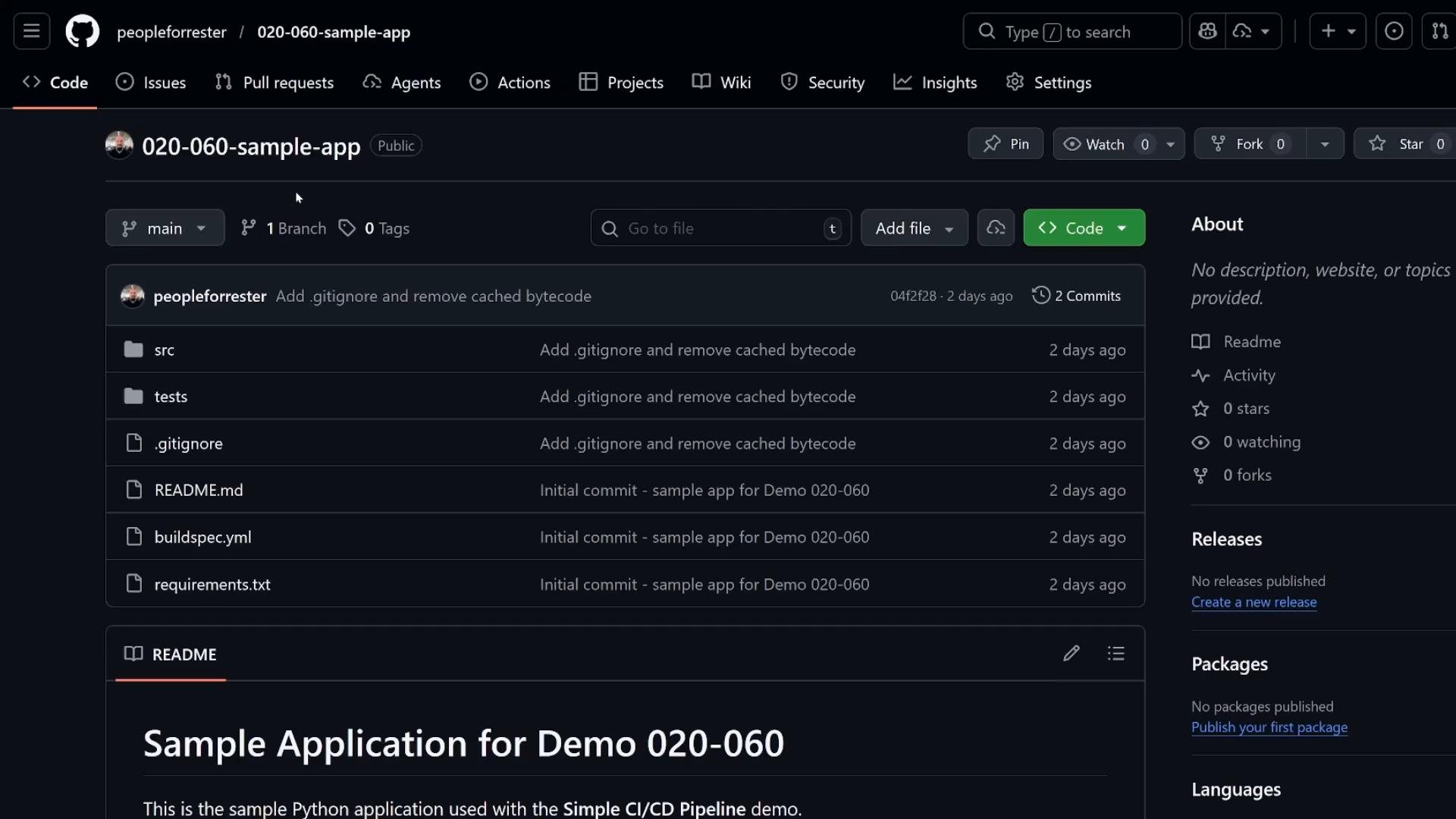Open the Insights tab
The height and width of the screenshot is (819, 1456).
935,82
